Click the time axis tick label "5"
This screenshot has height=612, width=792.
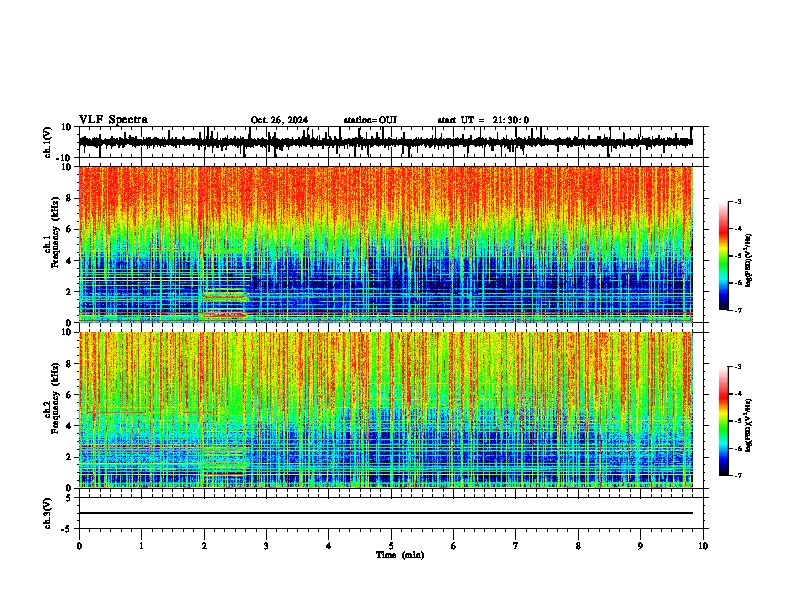coord(391,546)
